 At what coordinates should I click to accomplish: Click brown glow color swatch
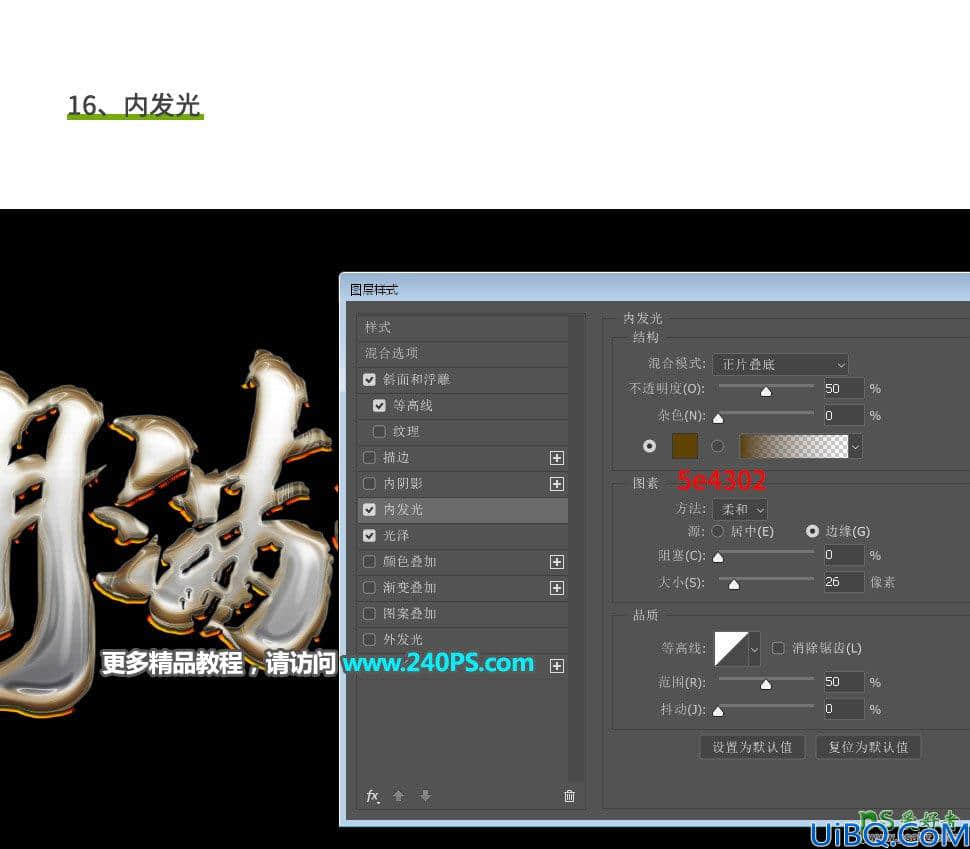(685, 446)
